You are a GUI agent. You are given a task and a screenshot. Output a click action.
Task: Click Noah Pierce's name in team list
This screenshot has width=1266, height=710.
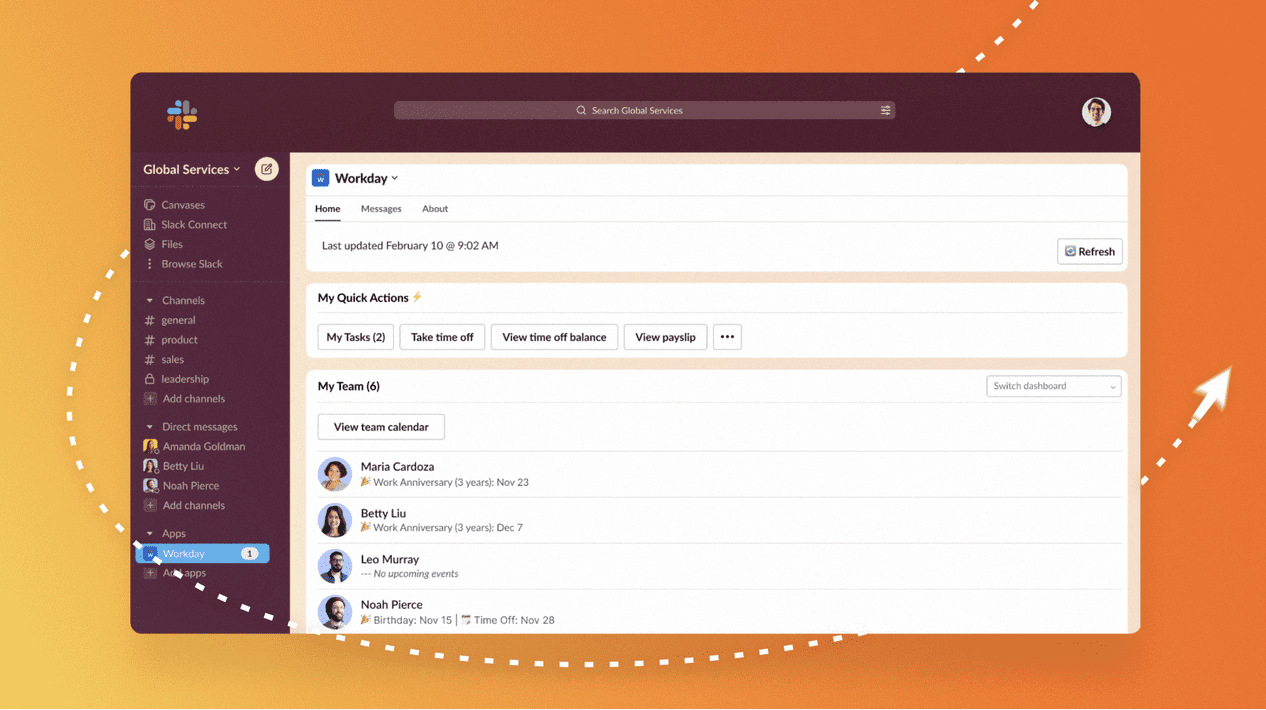pyautogui.click(x=391, y=605)
